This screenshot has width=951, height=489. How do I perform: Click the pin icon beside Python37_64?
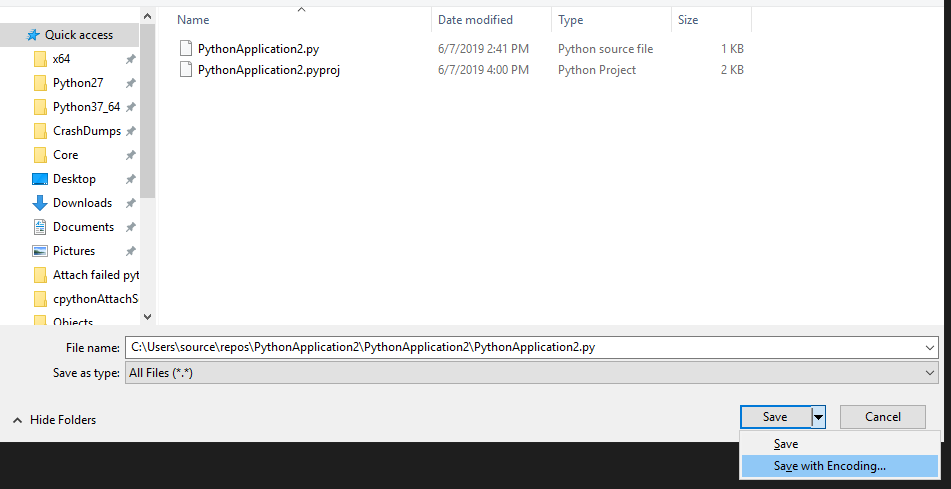(x=130, y=107)
